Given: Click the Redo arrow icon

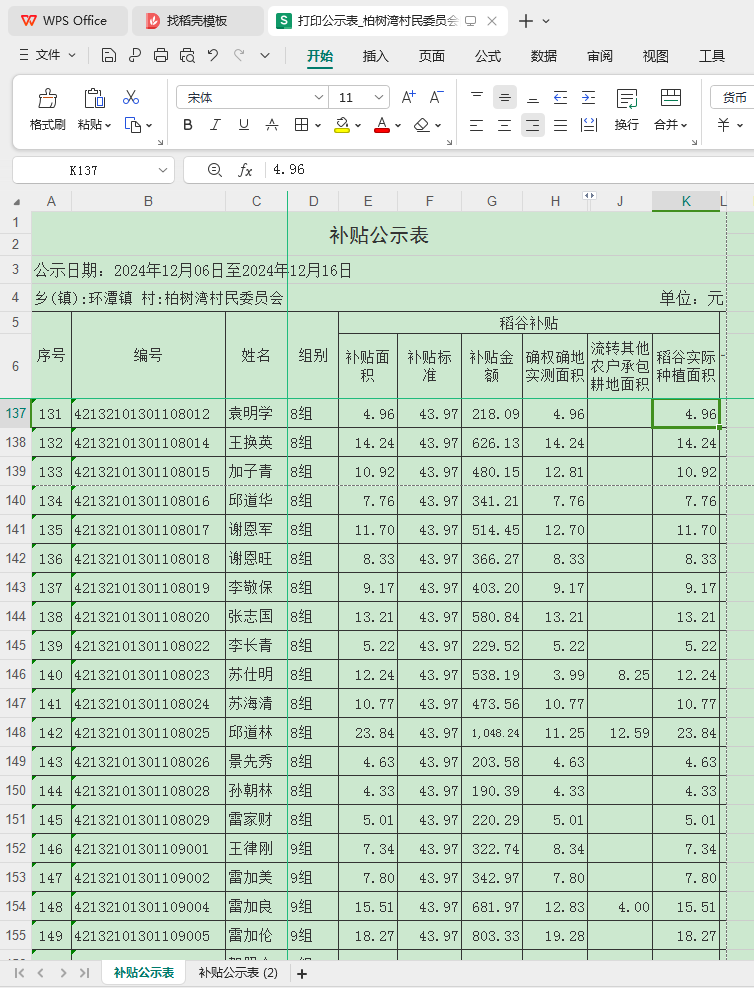Looking at the screenshot, I should (239, 55).
